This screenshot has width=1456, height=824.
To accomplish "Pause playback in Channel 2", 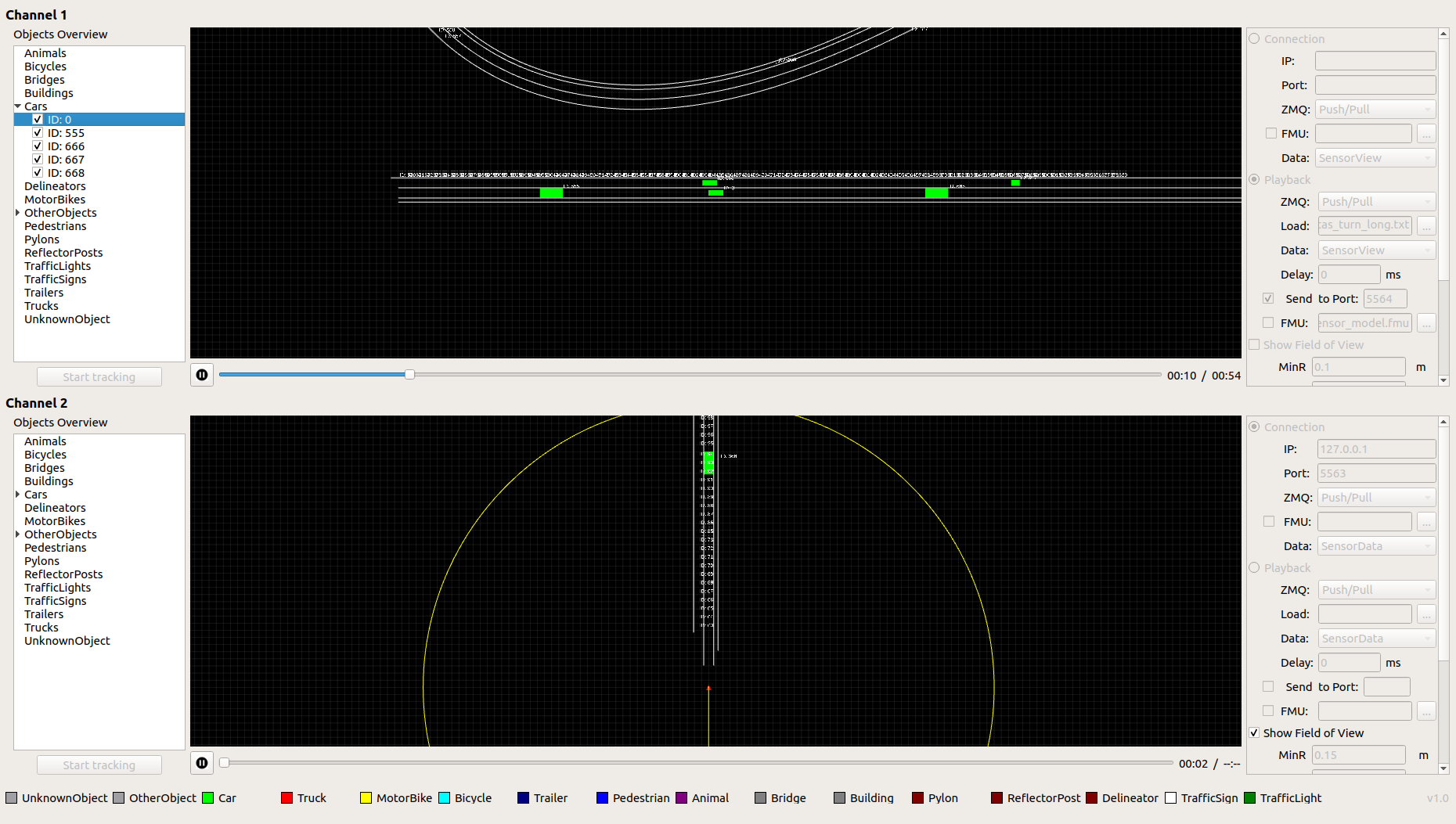I will pos(202,763).
